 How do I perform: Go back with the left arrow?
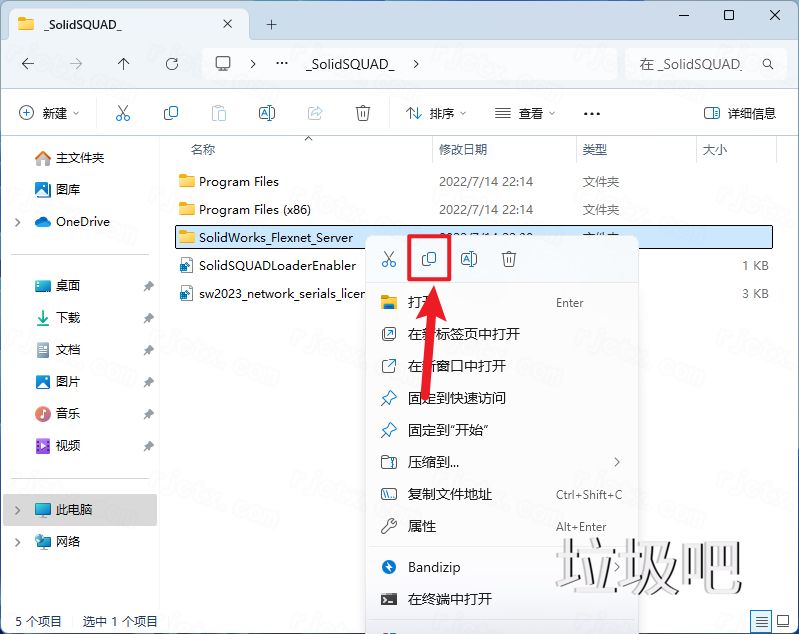(x=28, y=64)
